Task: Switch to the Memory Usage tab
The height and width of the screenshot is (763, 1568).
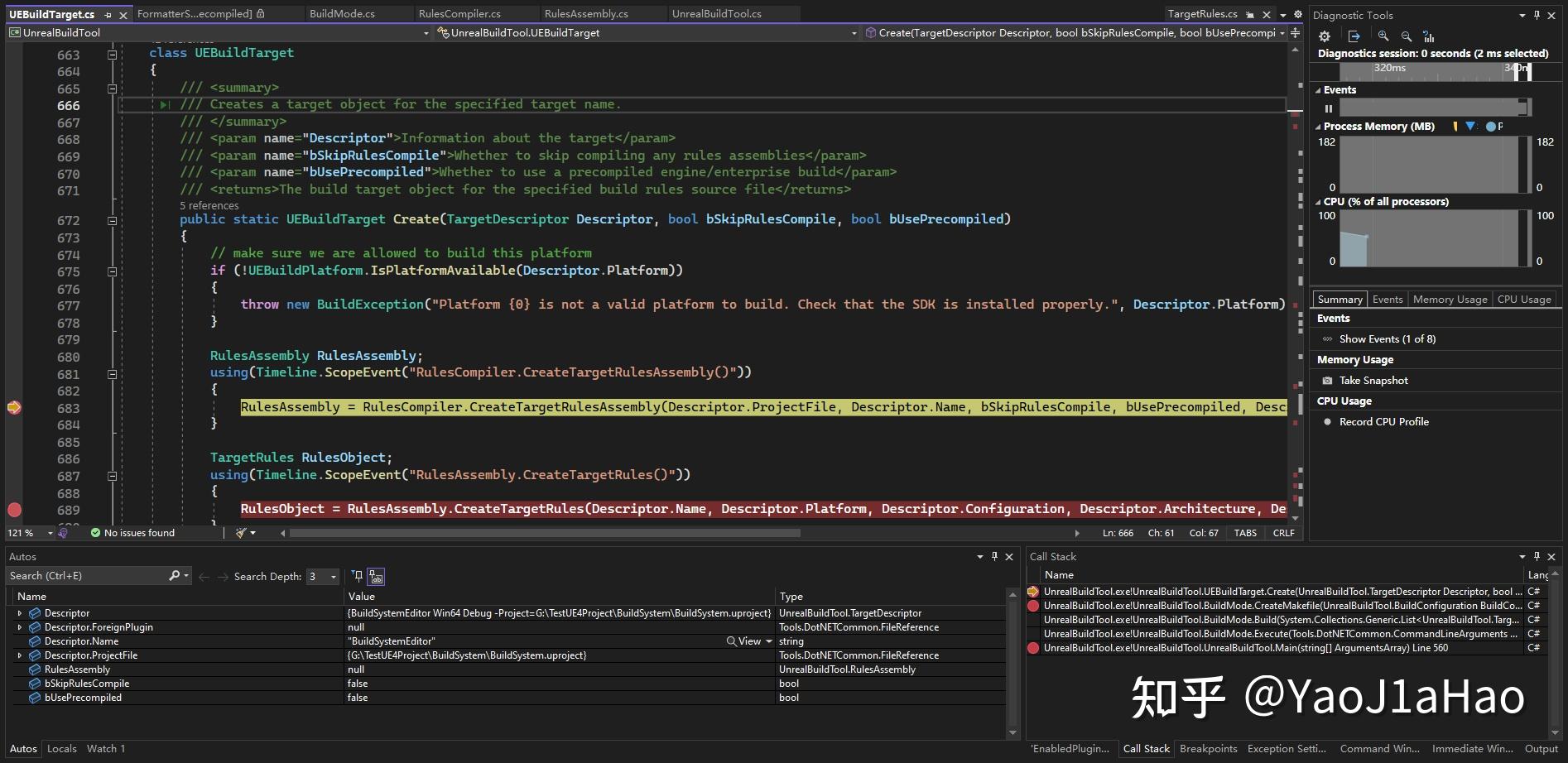Action: 1449,299
